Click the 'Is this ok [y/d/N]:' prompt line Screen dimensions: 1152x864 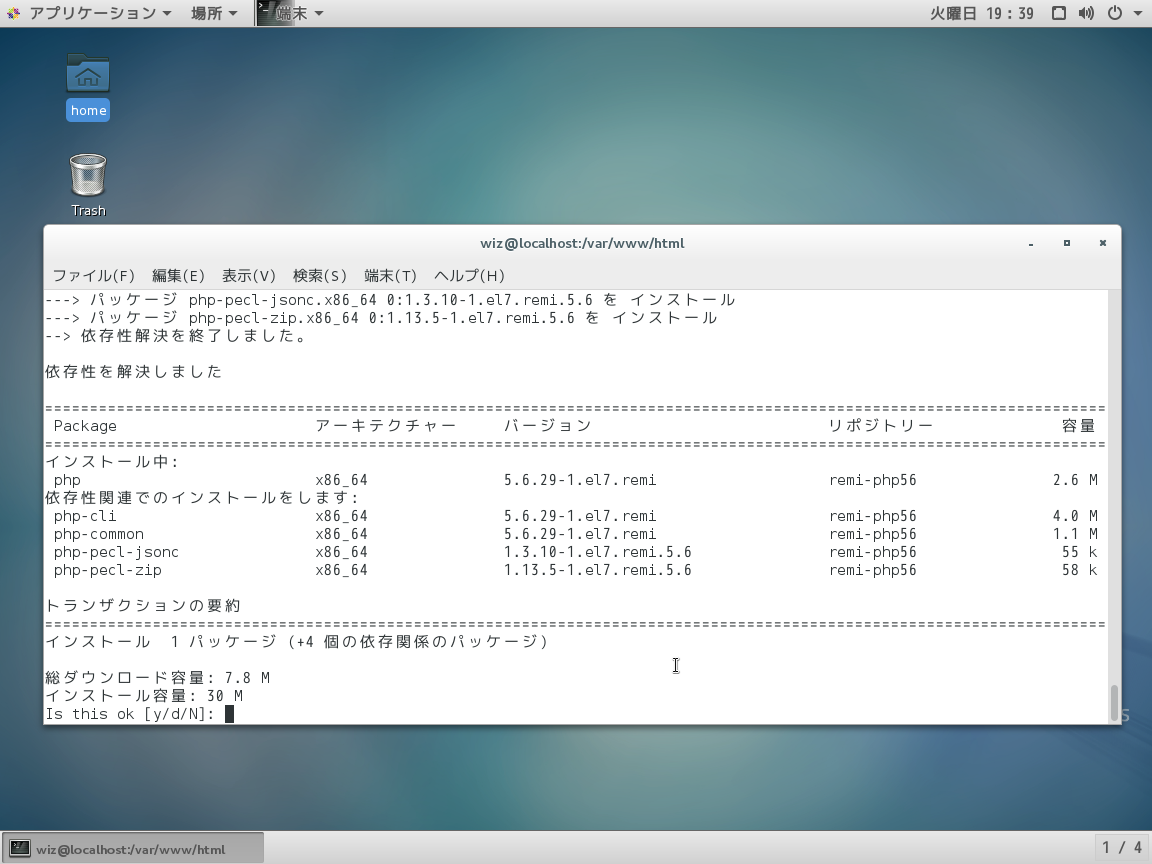[x=130, y=713]
